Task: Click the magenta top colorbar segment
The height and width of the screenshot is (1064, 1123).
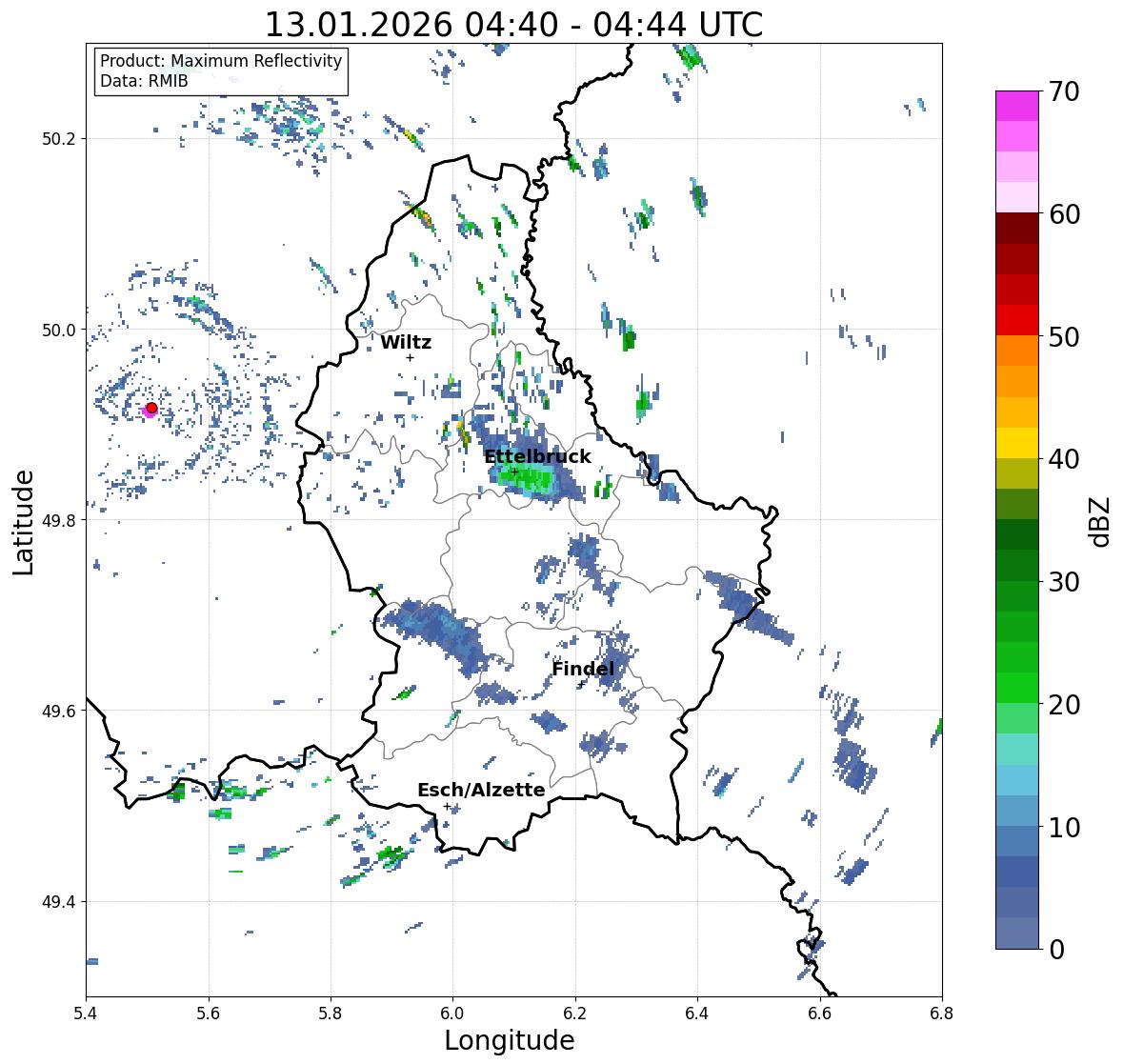Action: [1017, 106]
